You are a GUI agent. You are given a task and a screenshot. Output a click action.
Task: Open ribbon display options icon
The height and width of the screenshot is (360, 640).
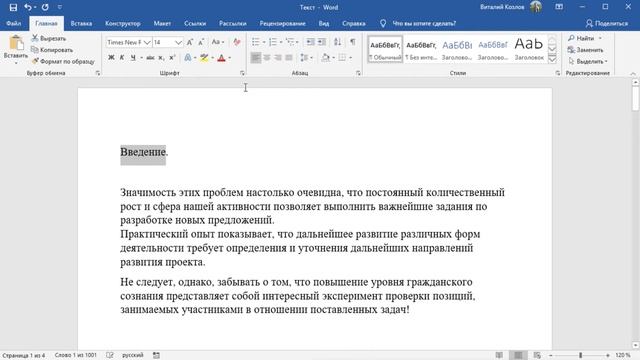tap(559, 7)
